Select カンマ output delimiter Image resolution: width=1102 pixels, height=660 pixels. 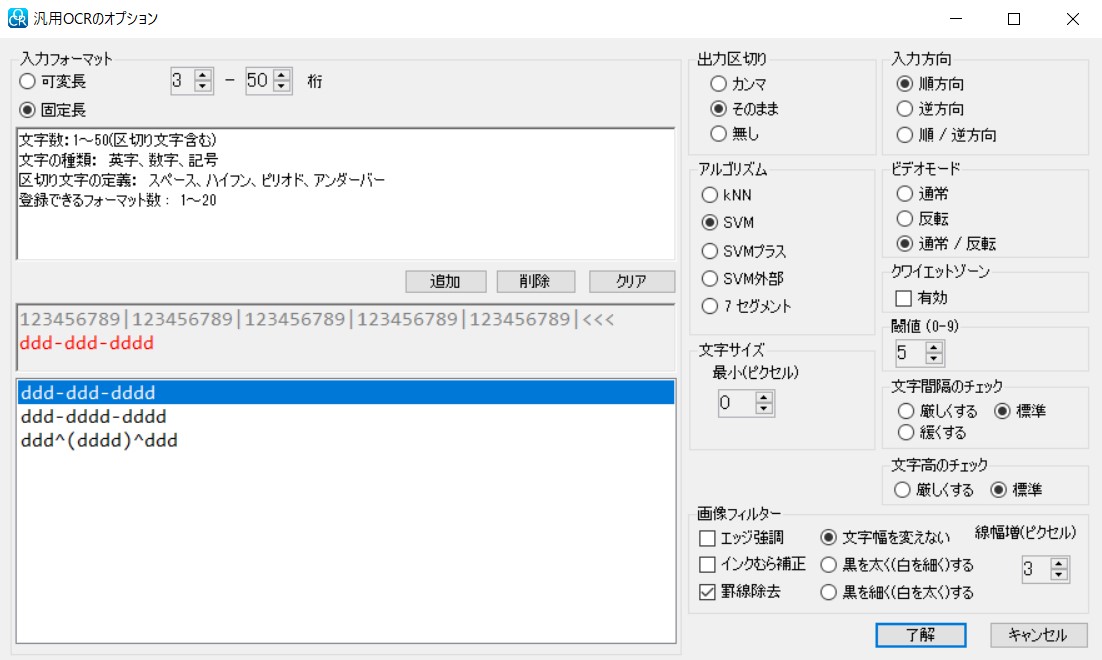[718, 85]
